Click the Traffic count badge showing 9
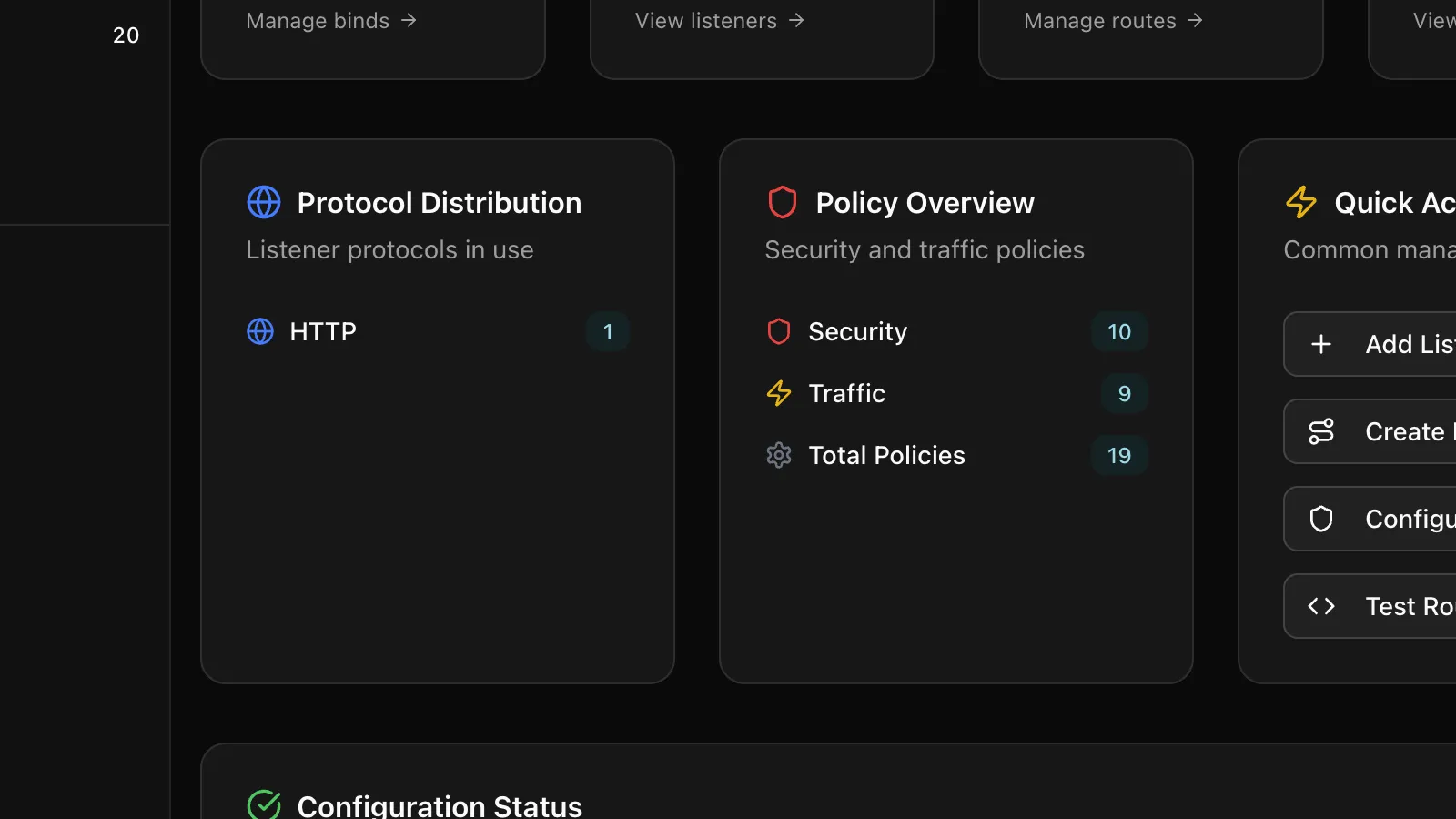The height and width of the screenshot is (819, 1456). pos(1125,393)
